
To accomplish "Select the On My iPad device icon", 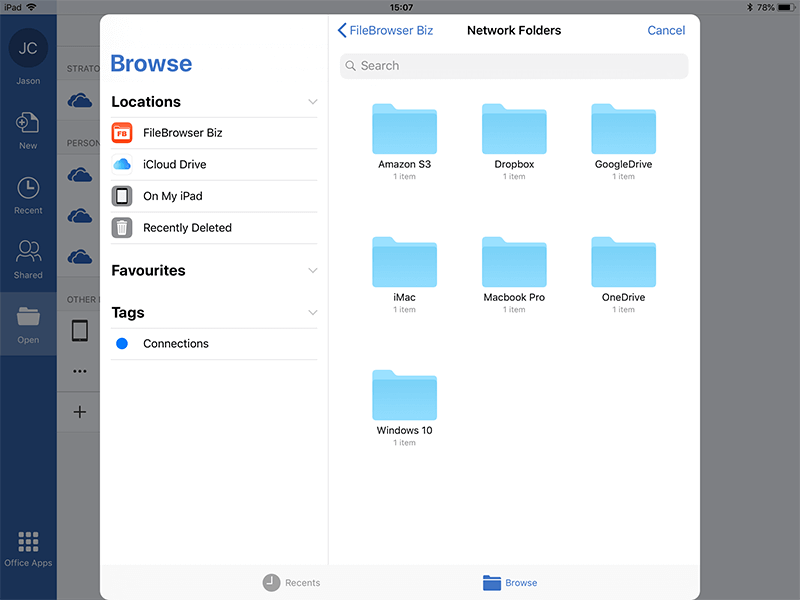I will pos(122,196).
